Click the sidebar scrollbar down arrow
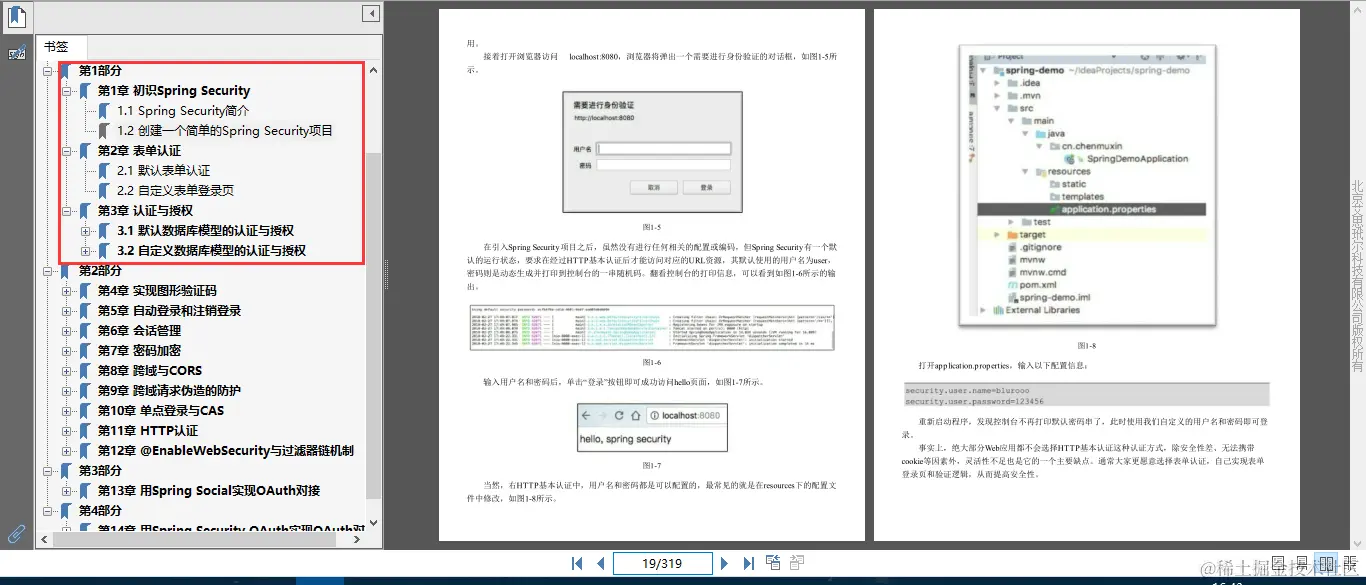 click(x=372, y=521)
